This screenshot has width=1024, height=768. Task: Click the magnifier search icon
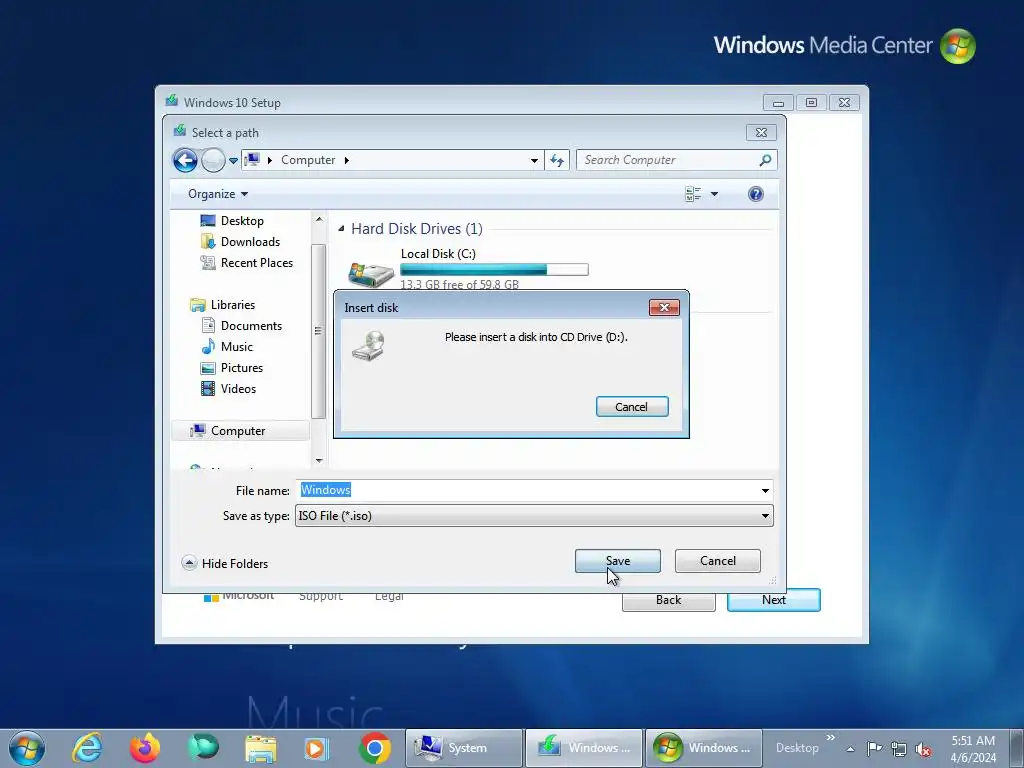pyautogui.click(x=765, y=160)
